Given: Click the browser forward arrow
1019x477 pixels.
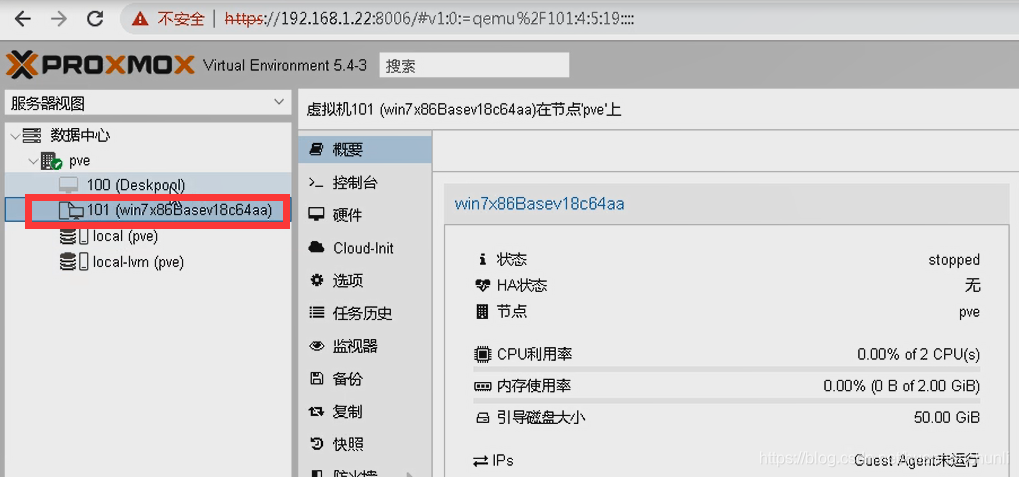Looking at the screenshot, I should 59,19.
